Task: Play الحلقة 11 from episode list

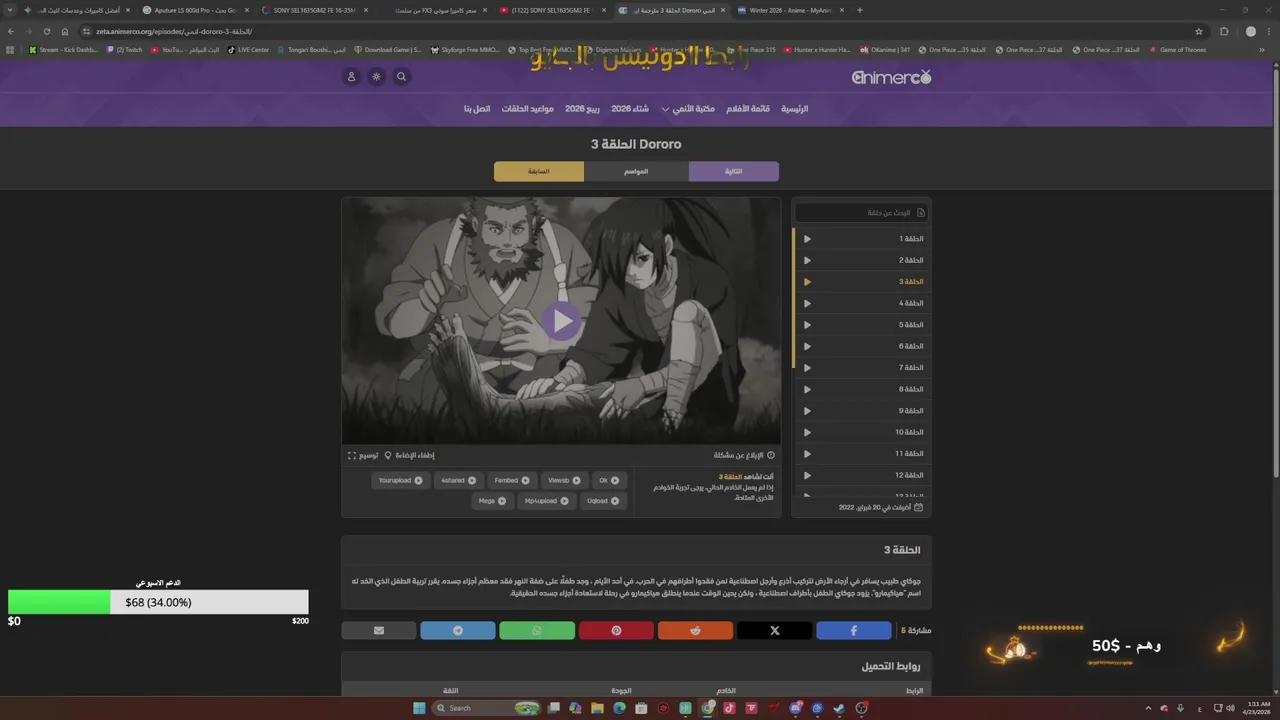Action: click(x=863, y=454)
